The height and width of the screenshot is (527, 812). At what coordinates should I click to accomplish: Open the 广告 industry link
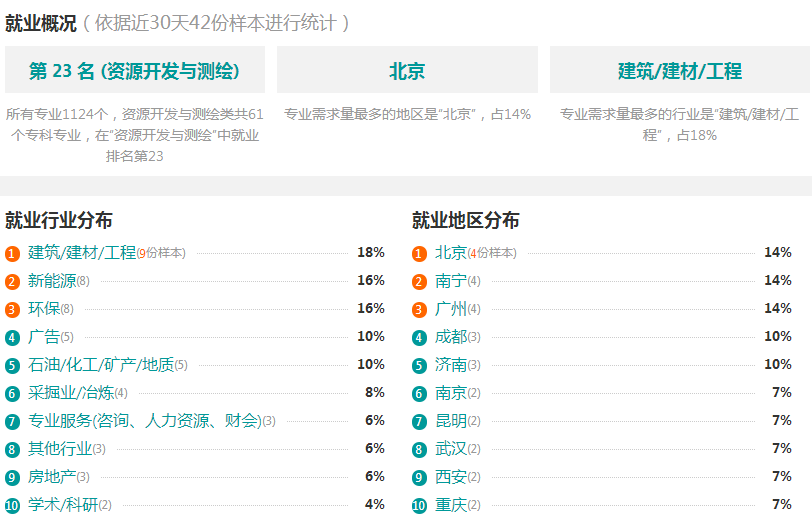(x=44, y=336)
